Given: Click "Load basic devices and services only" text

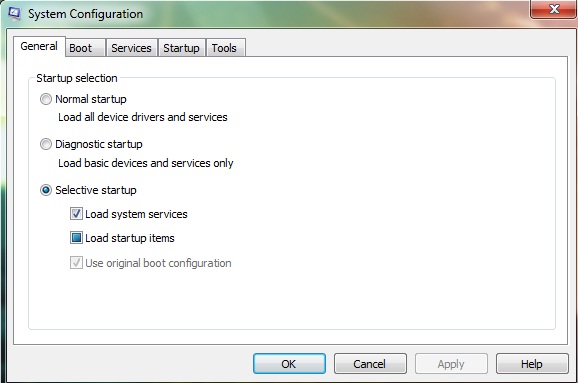Looking at the screenshot, I should 146,163.
